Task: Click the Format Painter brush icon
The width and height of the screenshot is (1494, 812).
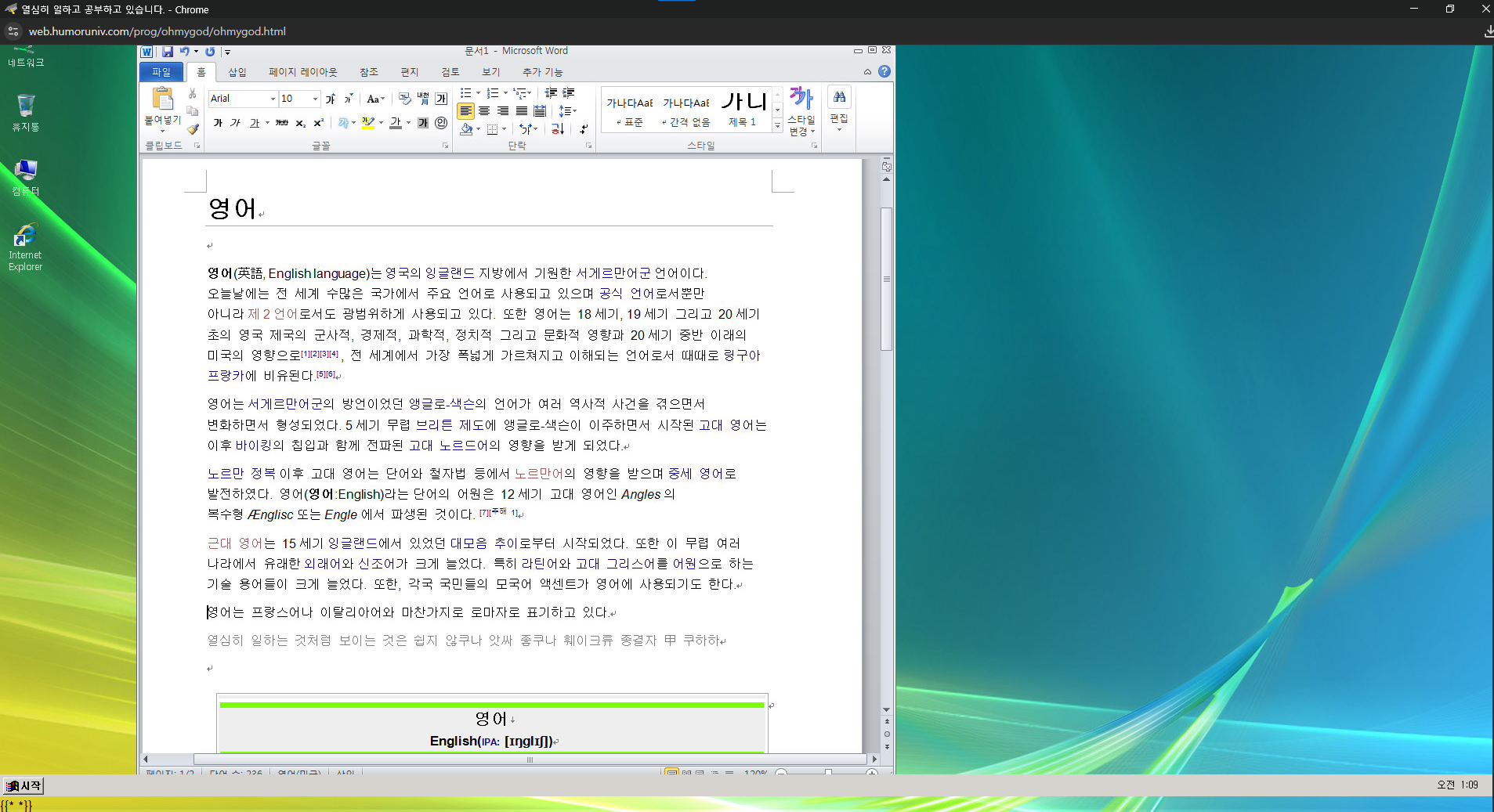Action: [x=193, y=129]
